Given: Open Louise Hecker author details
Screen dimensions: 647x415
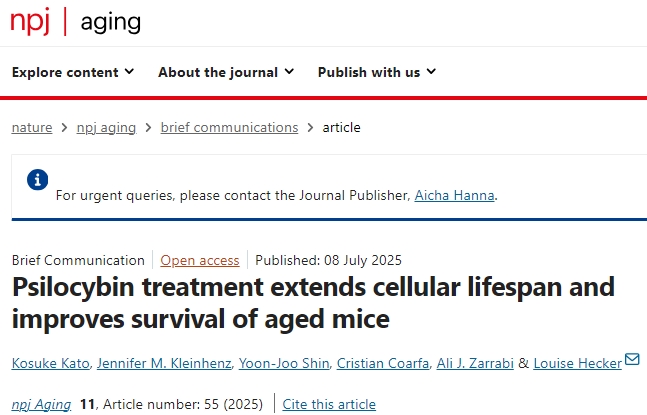Looking at the screenshot, I should pyautogui.click(x=578, y=363).
